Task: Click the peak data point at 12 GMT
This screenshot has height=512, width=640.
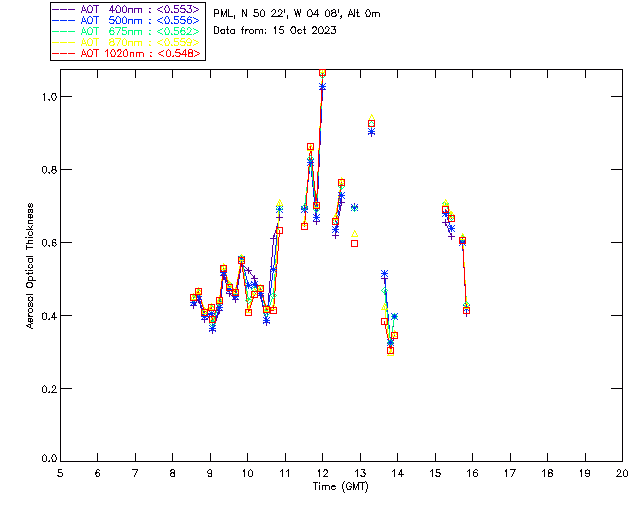Action: pos(322,73)
